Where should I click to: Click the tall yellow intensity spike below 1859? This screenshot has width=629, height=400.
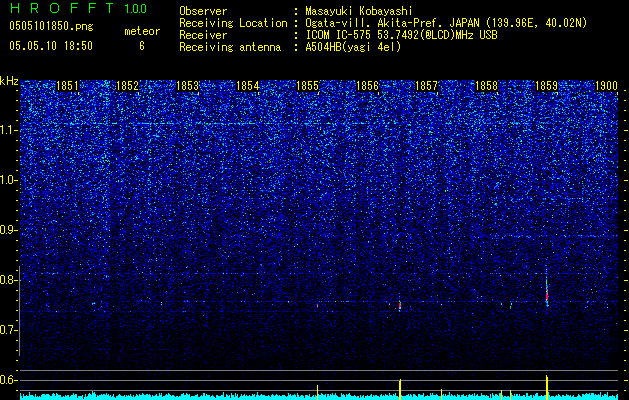click(x=547, y=387)
